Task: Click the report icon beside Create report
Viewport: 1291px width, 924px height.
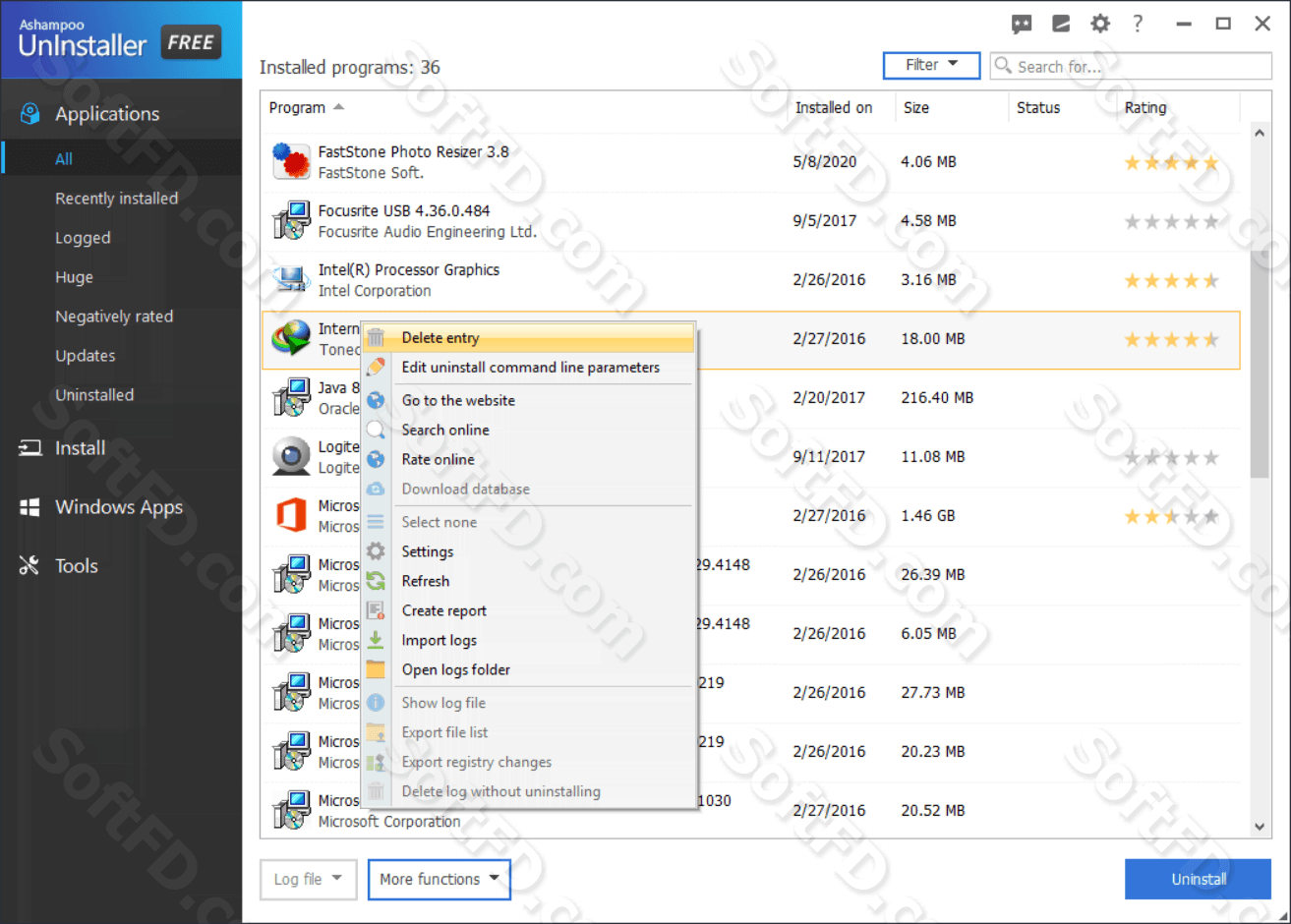Action: point(376,610)
